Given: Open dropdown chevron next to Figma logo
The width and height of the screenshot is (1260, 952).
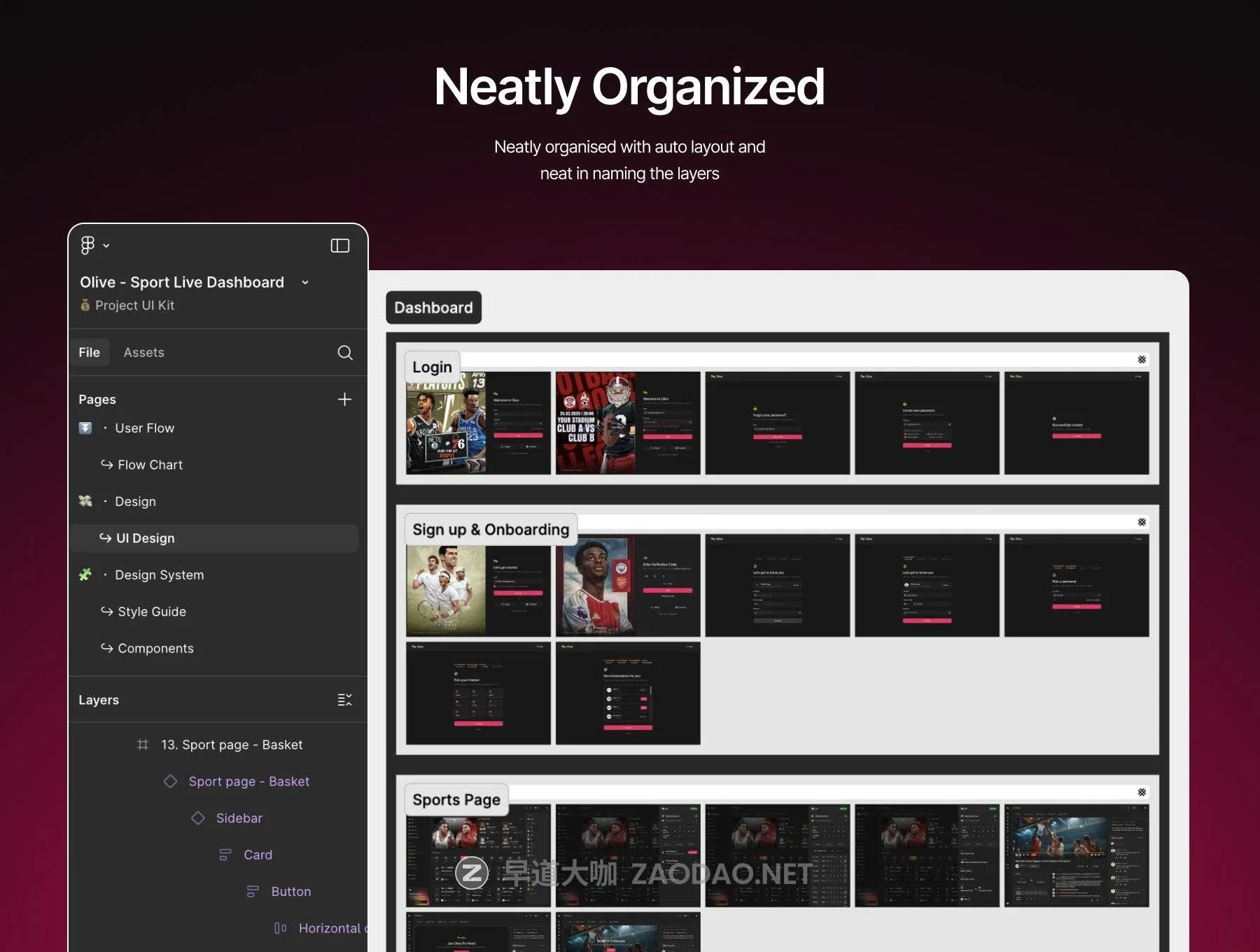Looking at the screenshot, I should (x=106, y=246).
